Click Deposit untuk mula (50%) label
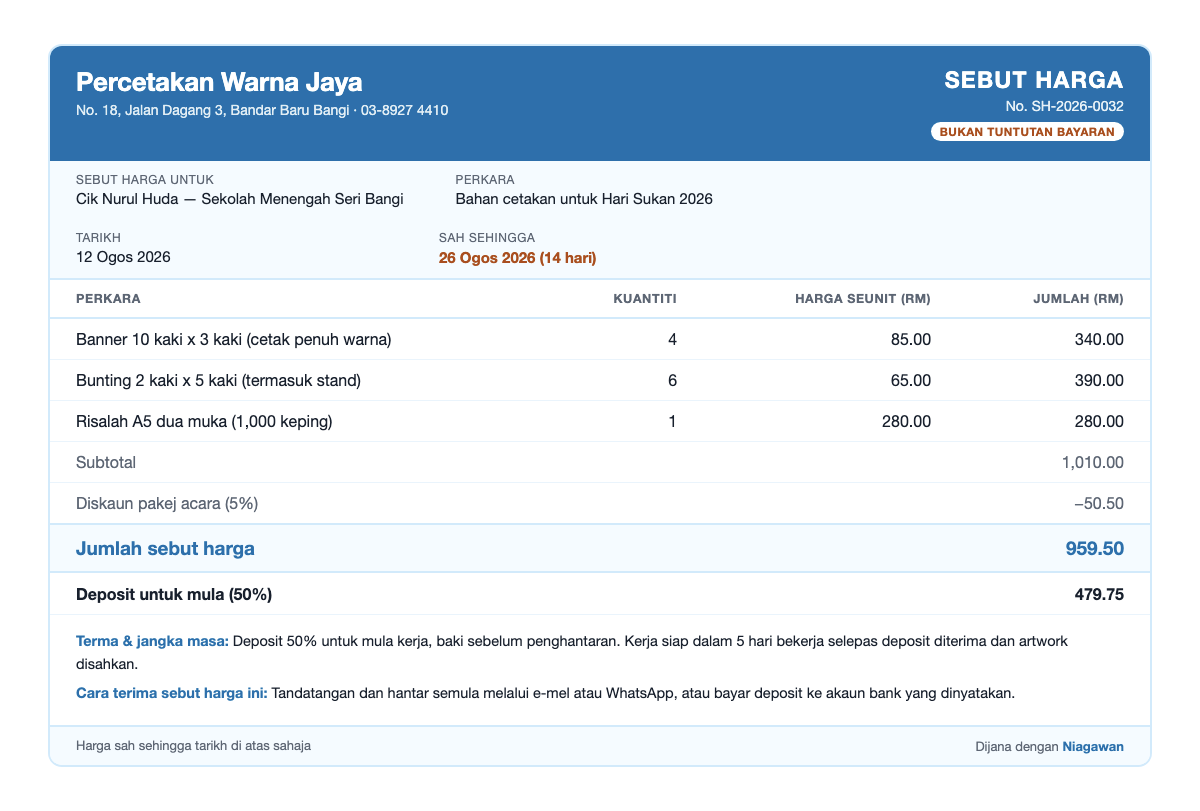 (174, 594)
